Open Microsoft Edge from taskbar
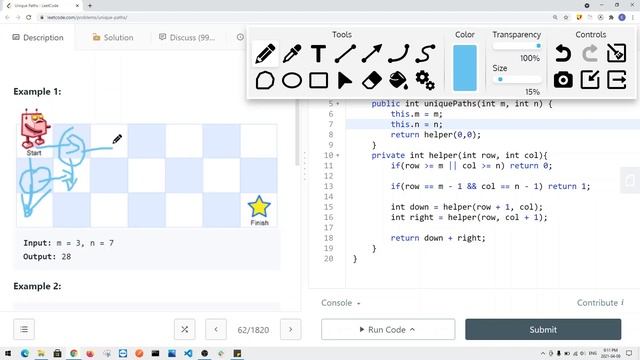The width and height of the screenshot is (640, 360). 25,353
